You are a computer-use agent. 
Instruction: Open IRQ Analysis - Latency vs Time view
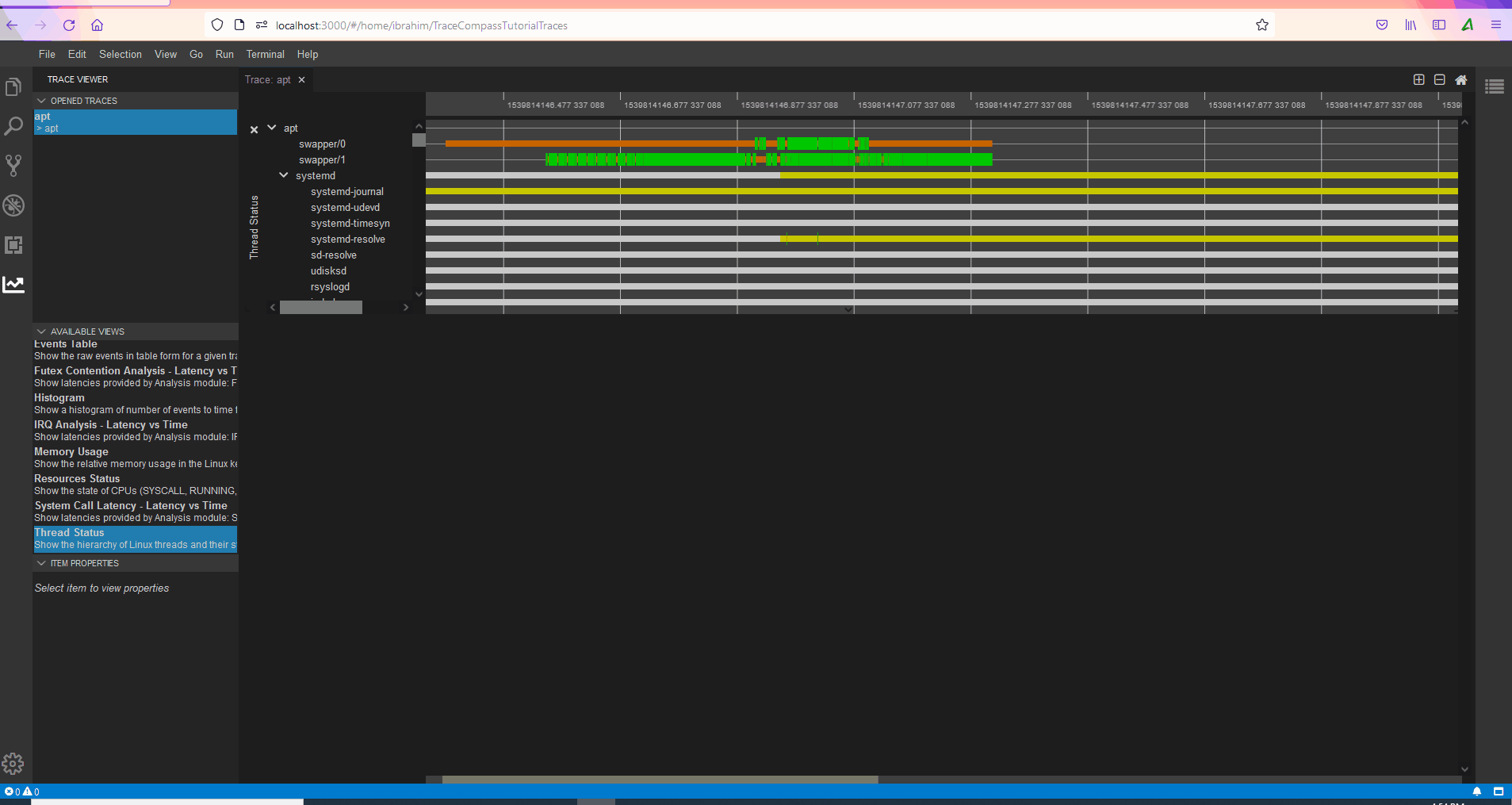click(135, 431)
